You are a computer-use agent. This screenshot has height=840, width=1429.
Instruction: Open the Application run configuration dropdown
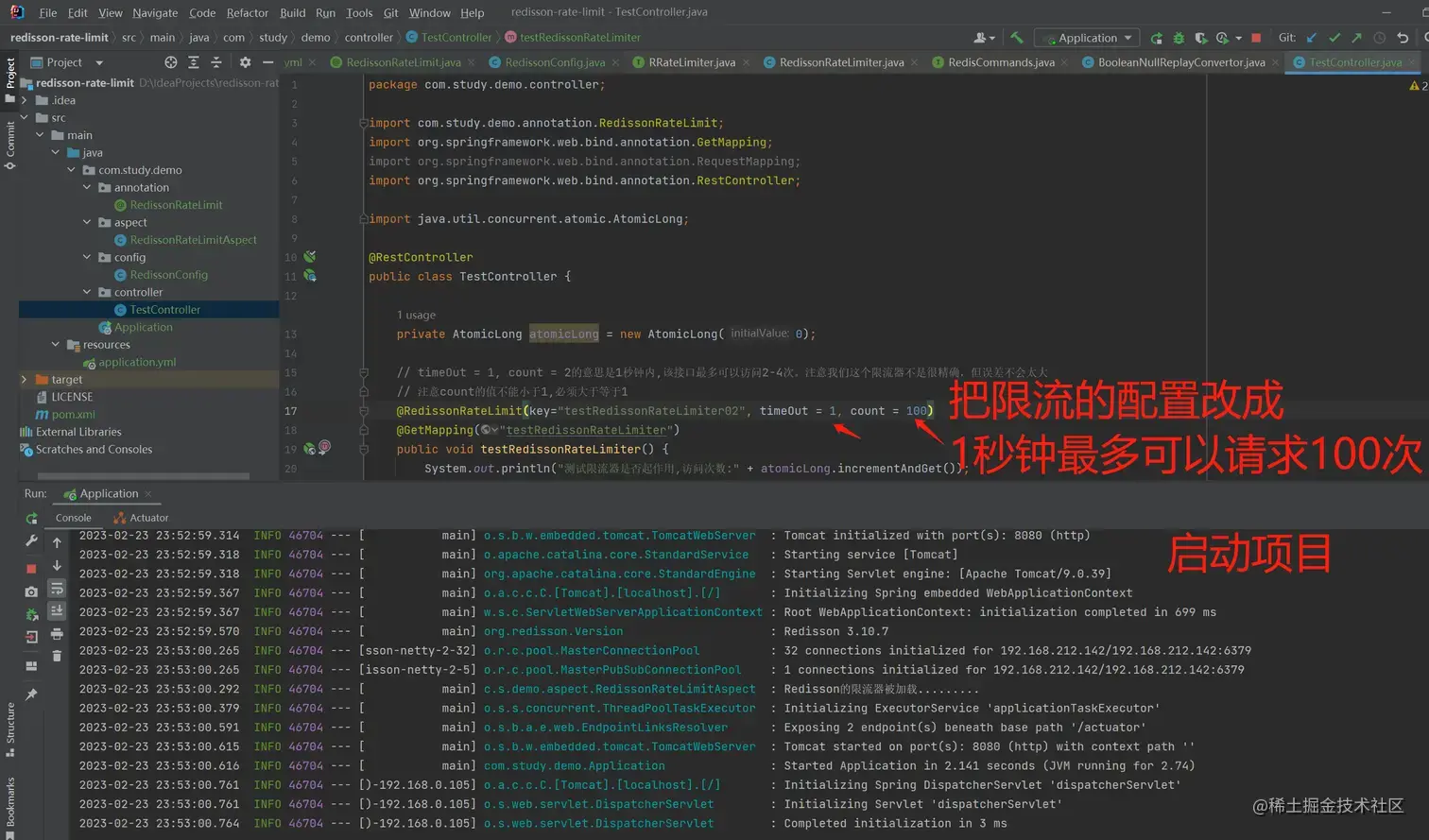1087,38
